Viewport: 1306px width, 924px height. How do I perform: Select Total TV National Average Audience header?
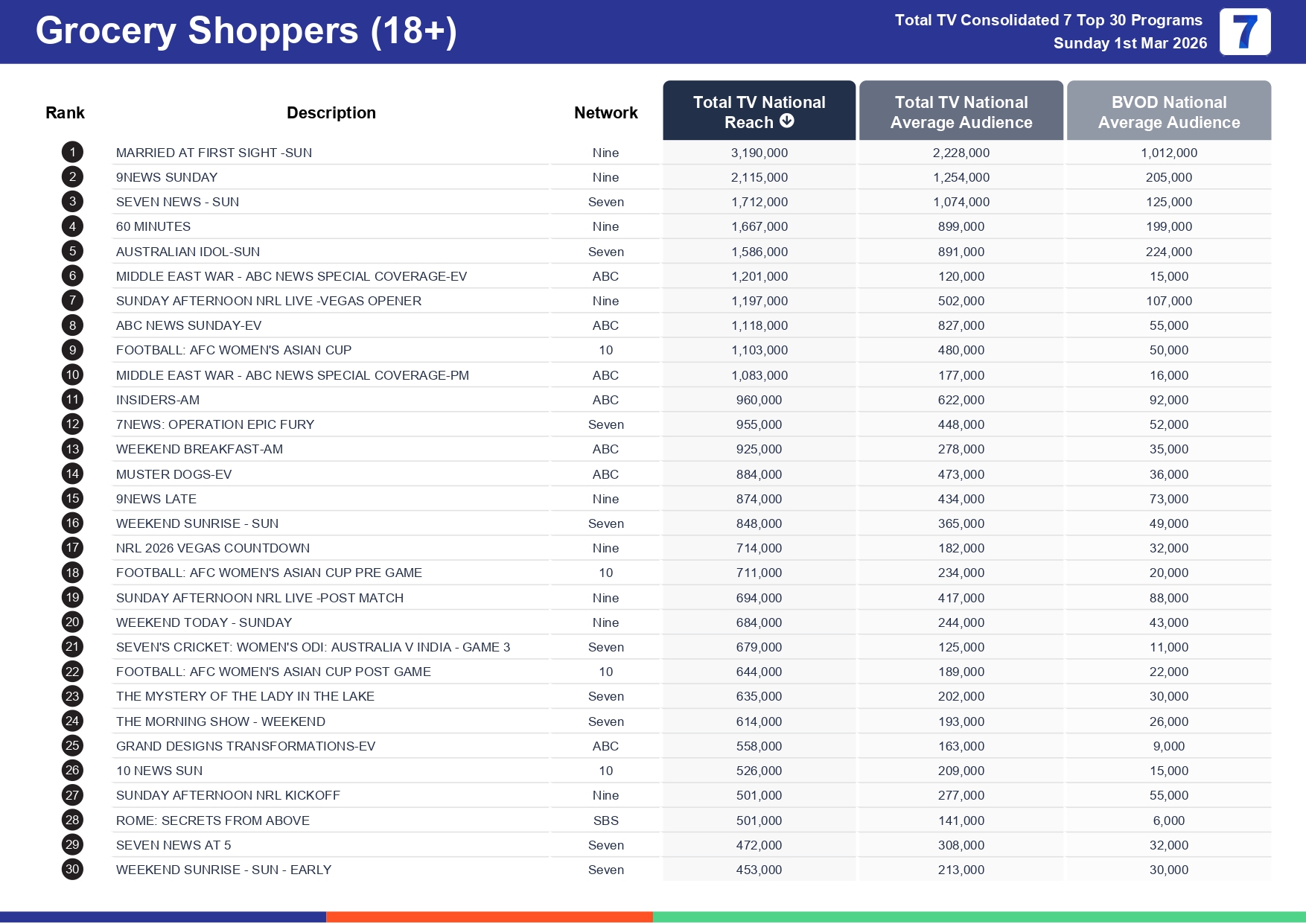[x=961, y=112]
